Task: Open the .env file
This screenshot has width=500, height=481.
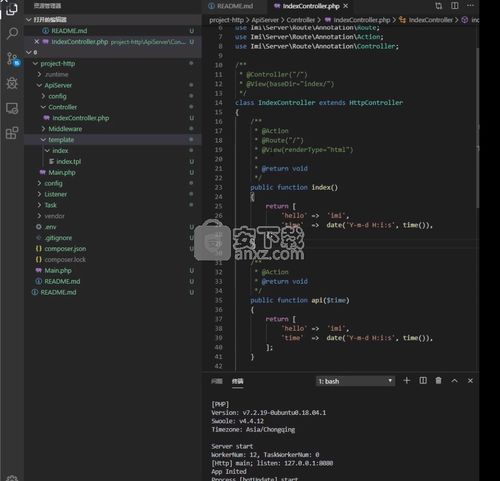Action: [113, 227]
